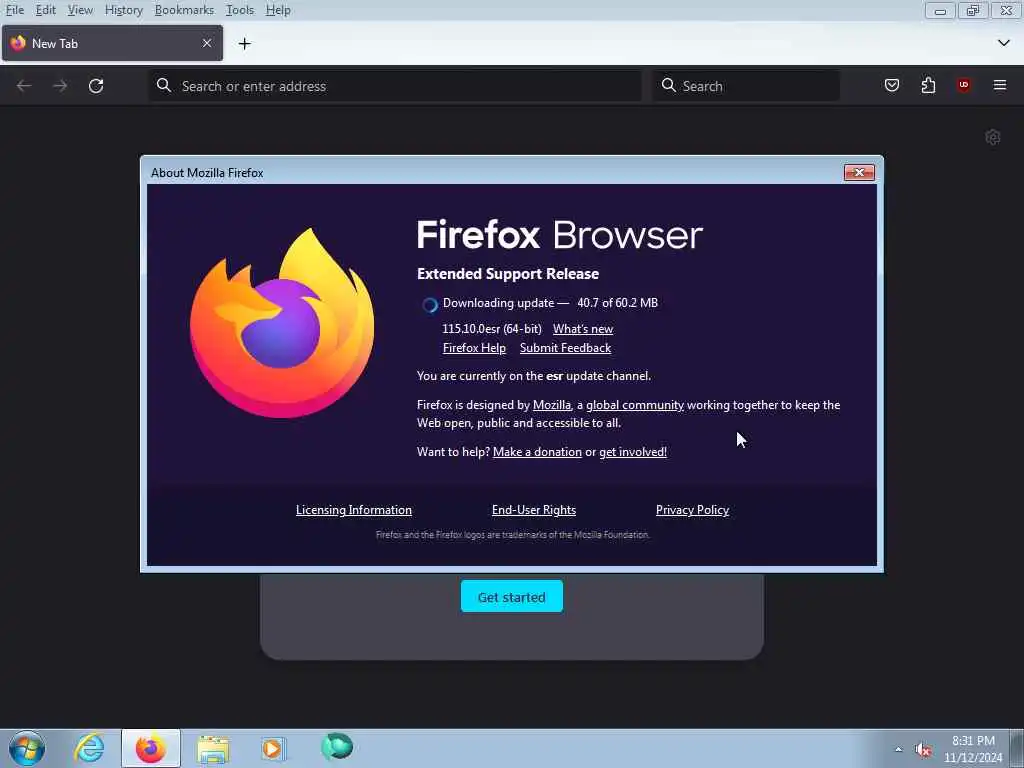
Task: Open Windows Explorer from taskbar
Action: pyautogui.click(x=213, y=749)
